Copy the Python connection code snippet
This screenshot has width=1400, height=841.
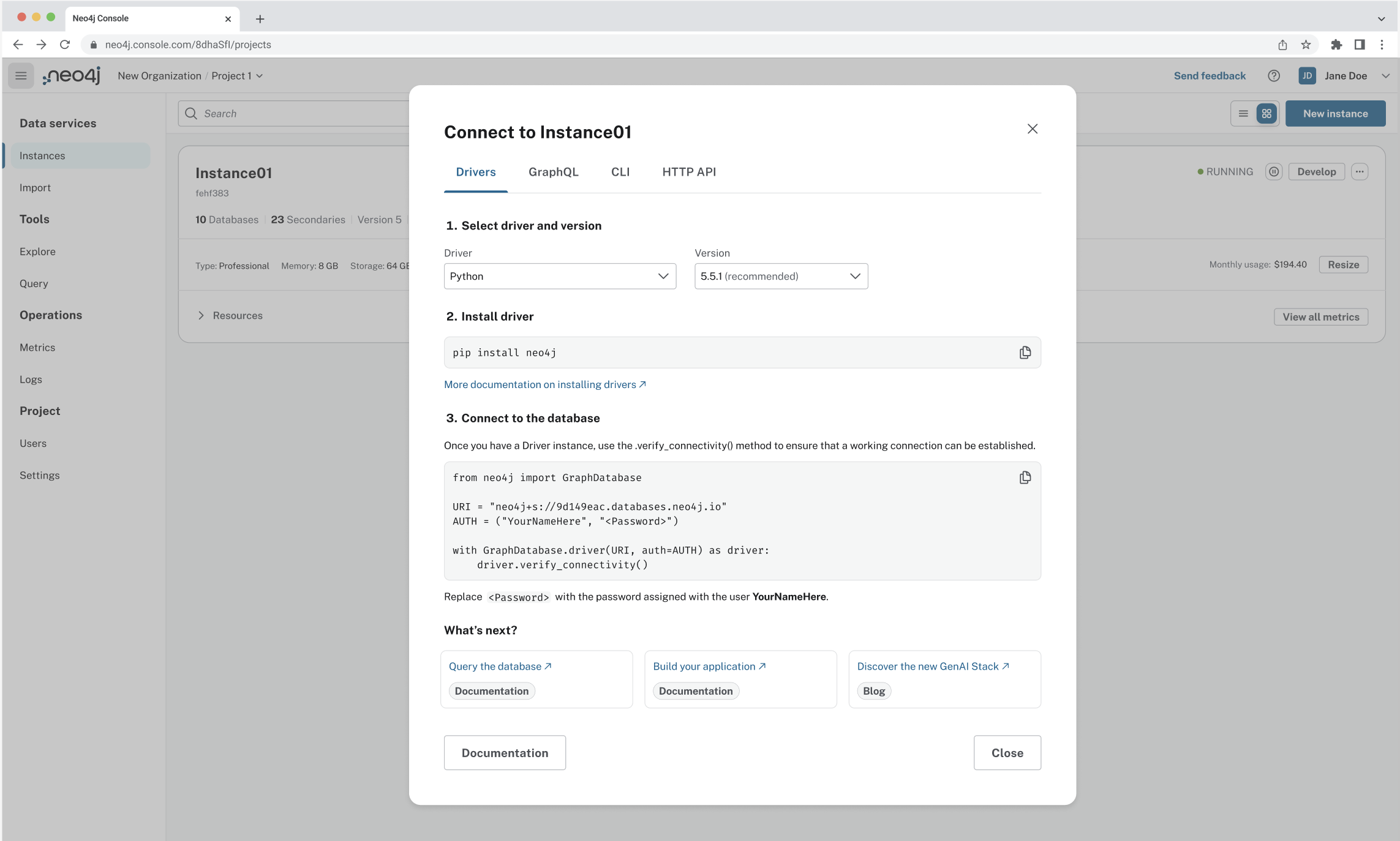1025,477
